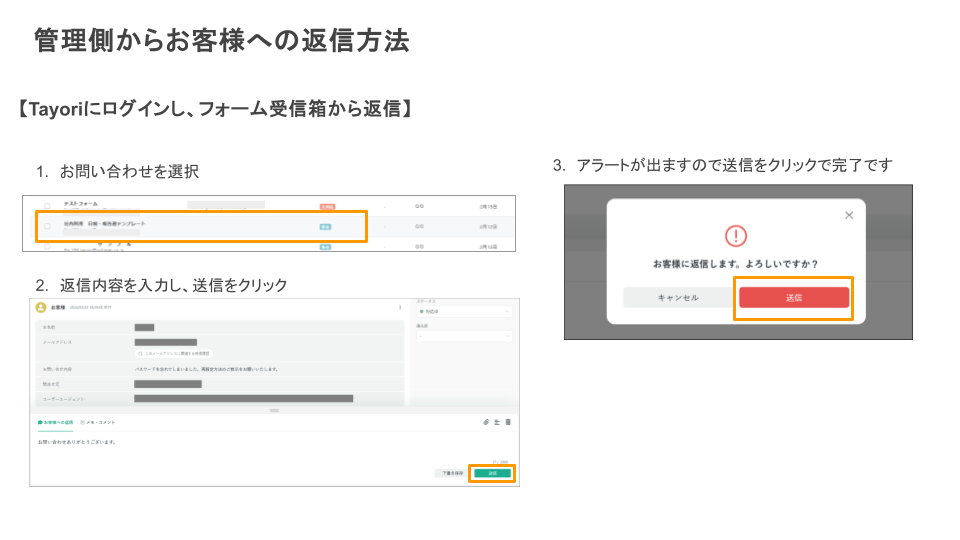Switch to the お客様への返信 tab
This screenshot has width=960, height=540.
coord(56,422)
